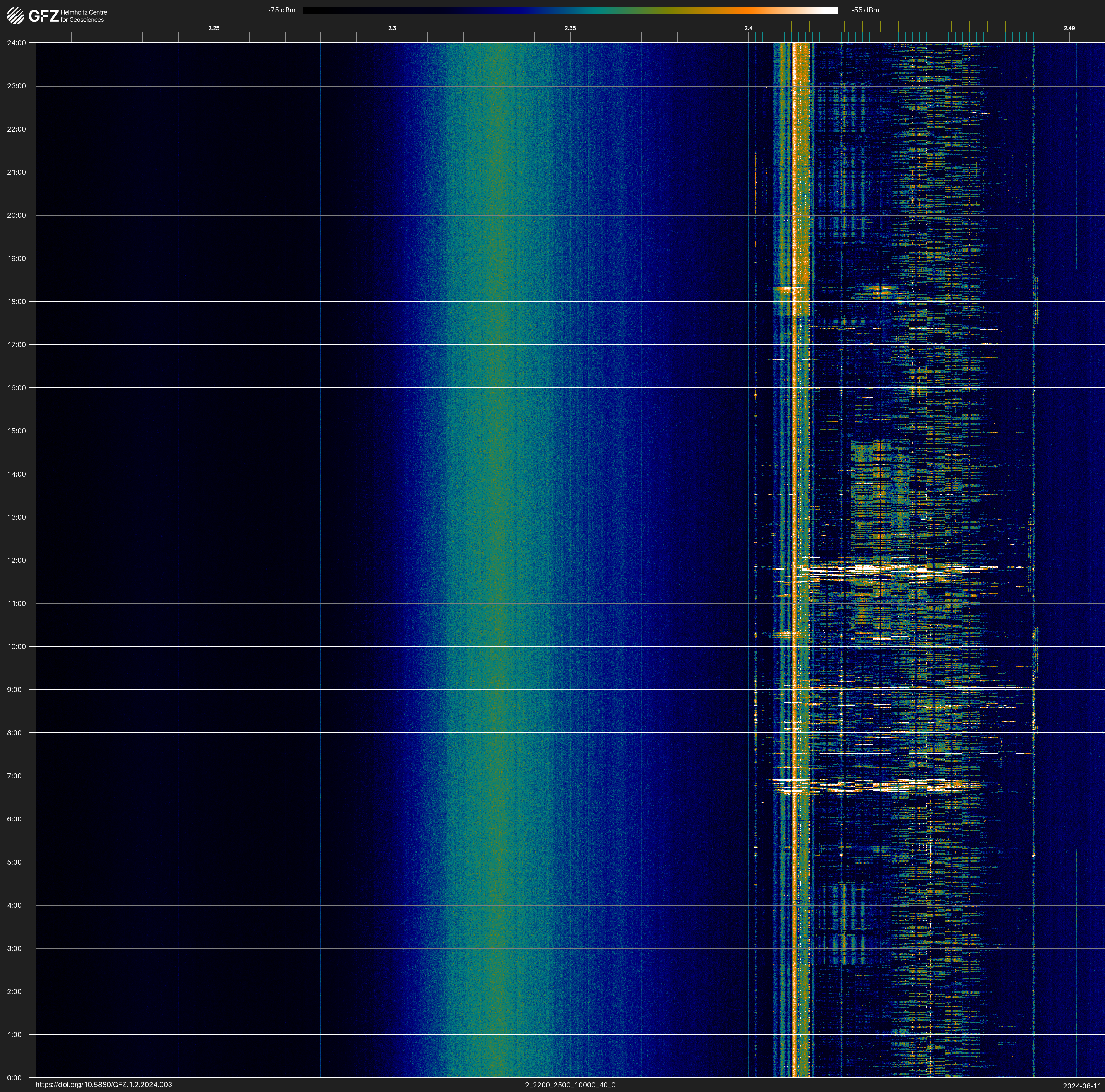Open the doi.org GFZ dataset link
This screenshot has width=1105, height=1092.
pos(103,1085)
